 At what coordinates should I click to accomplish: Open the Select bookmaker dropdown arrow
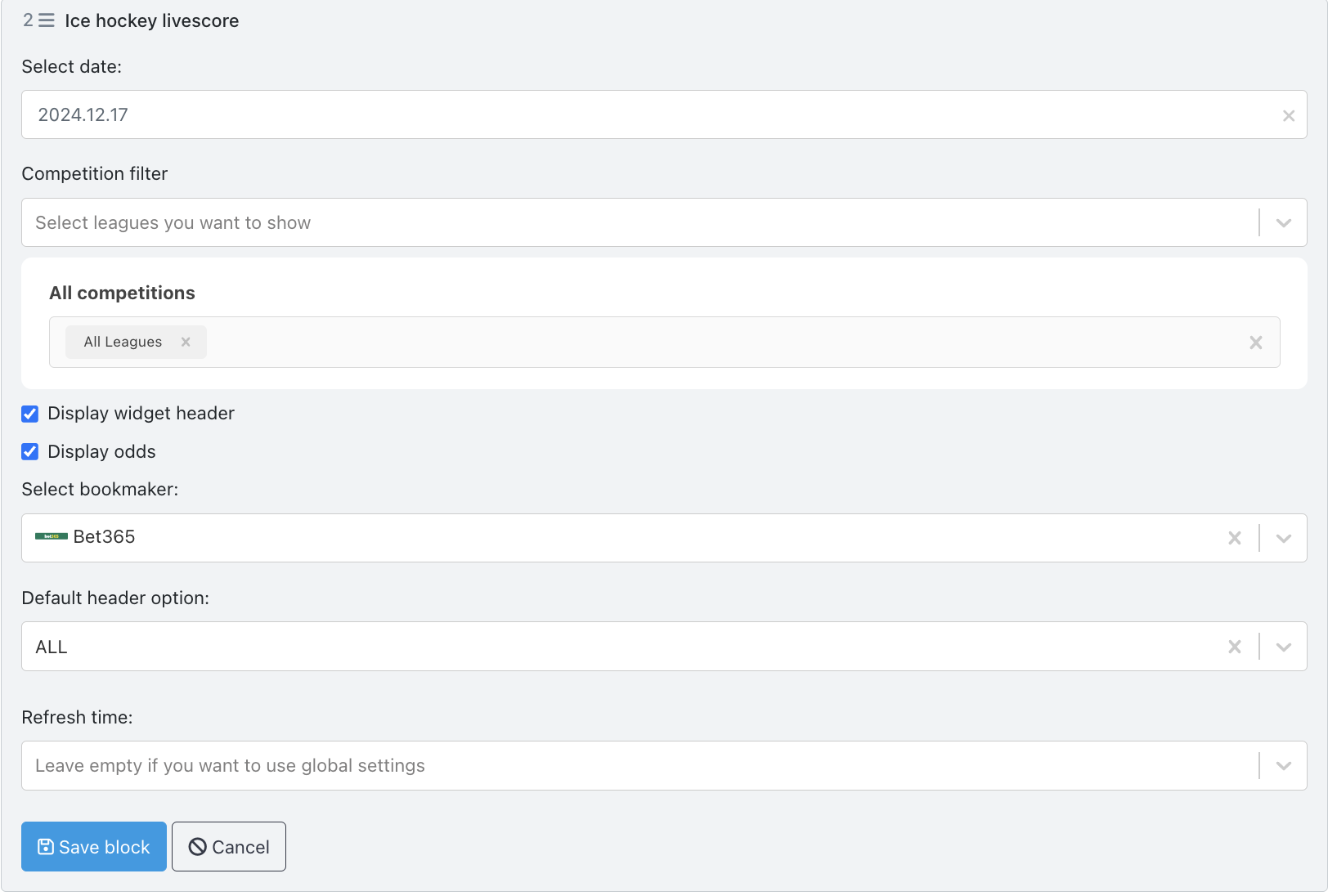[x=1283, y=538]
